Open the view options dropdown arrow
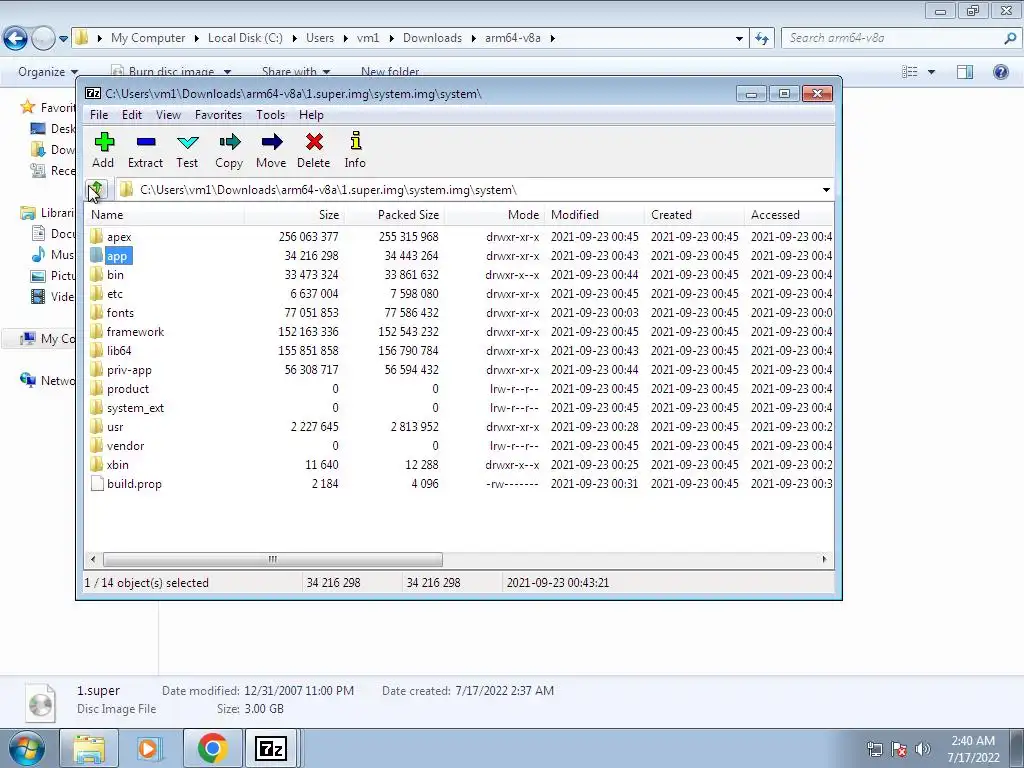 931,72
